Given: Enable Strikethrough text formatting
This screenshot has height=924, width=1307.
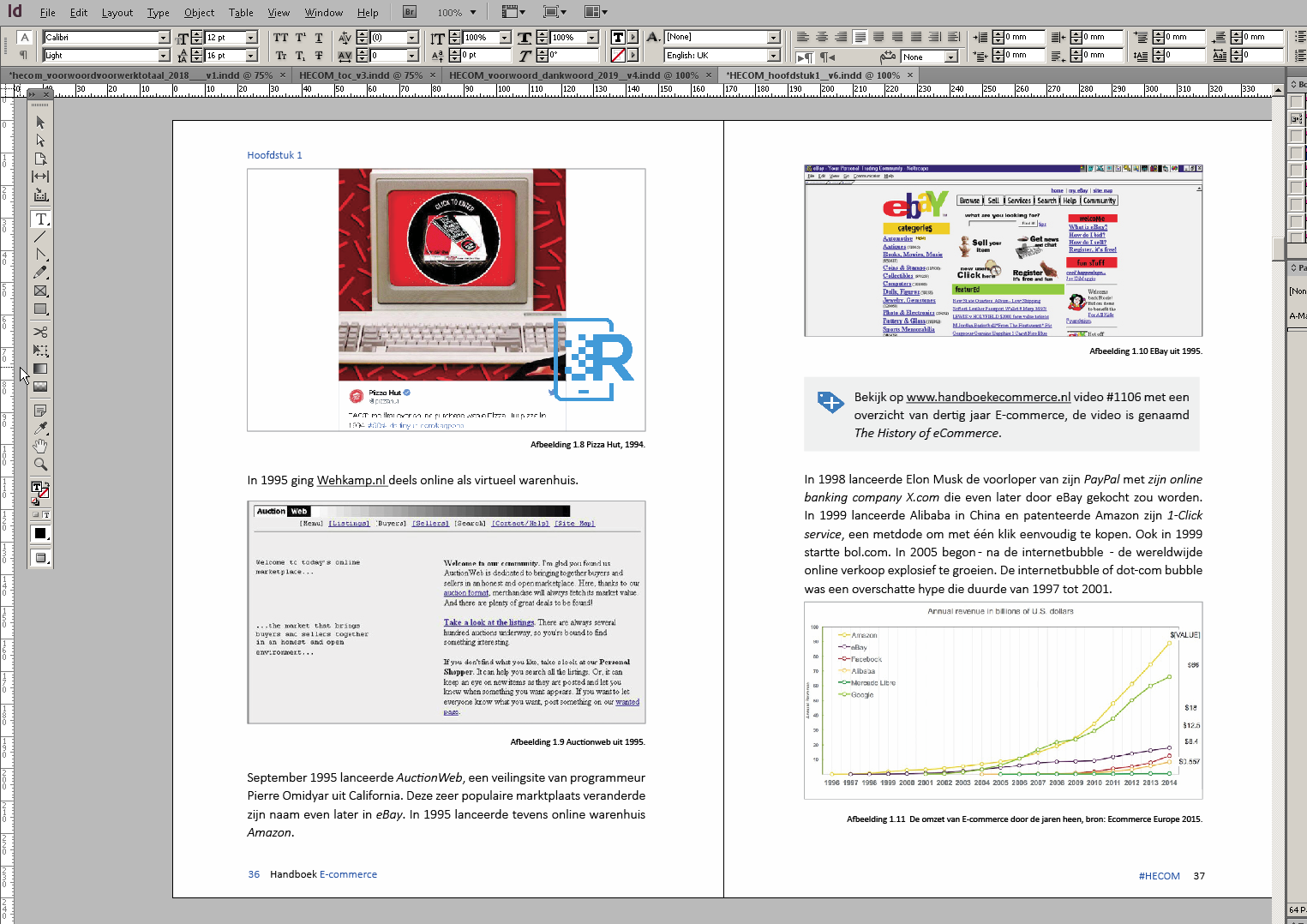Looking at the screenshot, I should click(x=319, y=56).
